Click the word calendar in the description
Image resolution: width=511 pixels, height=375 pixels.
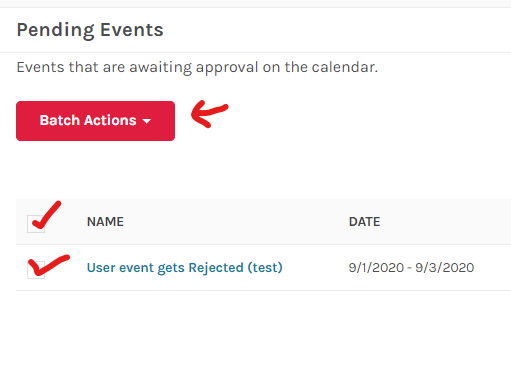tap(345, 67)
